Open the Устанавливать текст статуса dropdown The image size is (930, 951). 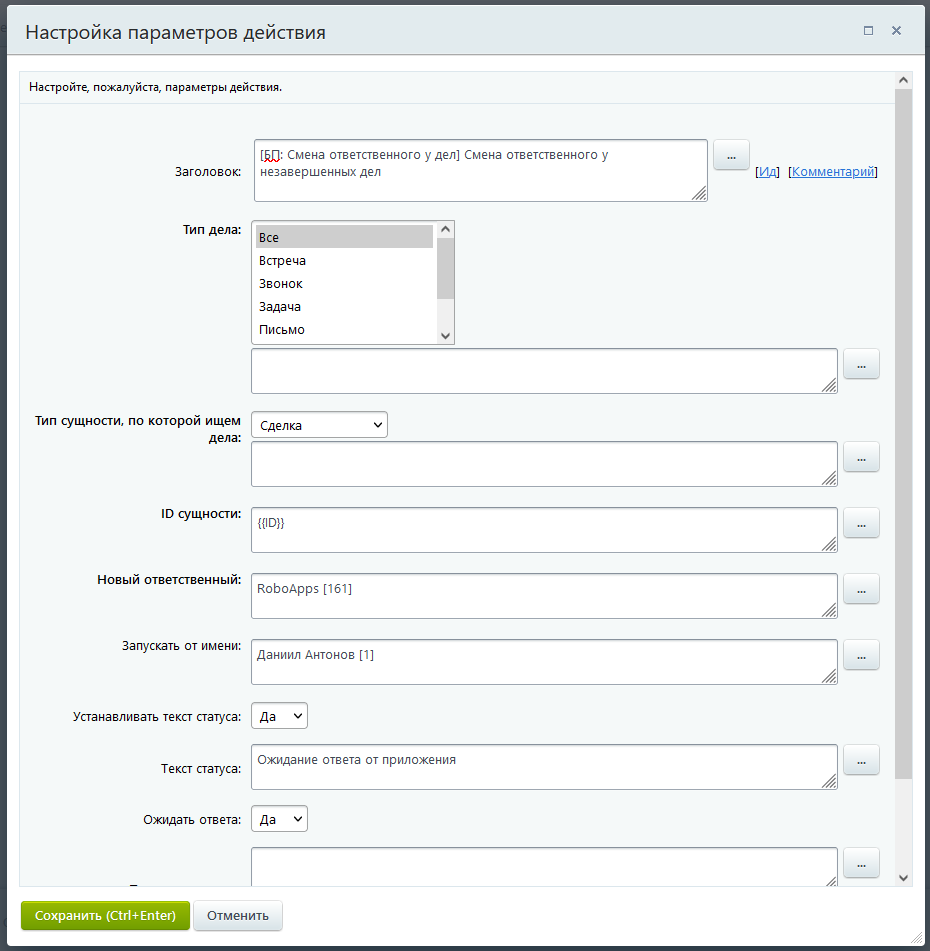click(279, 717)
